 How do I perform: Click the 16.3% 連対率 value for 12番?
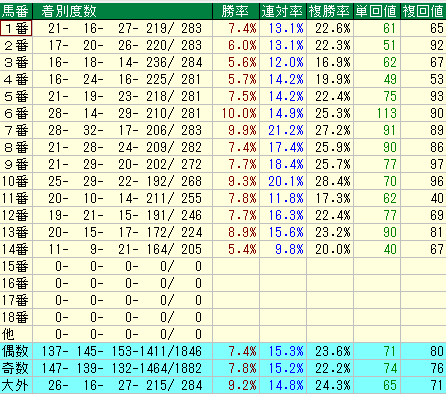point(286,215)
